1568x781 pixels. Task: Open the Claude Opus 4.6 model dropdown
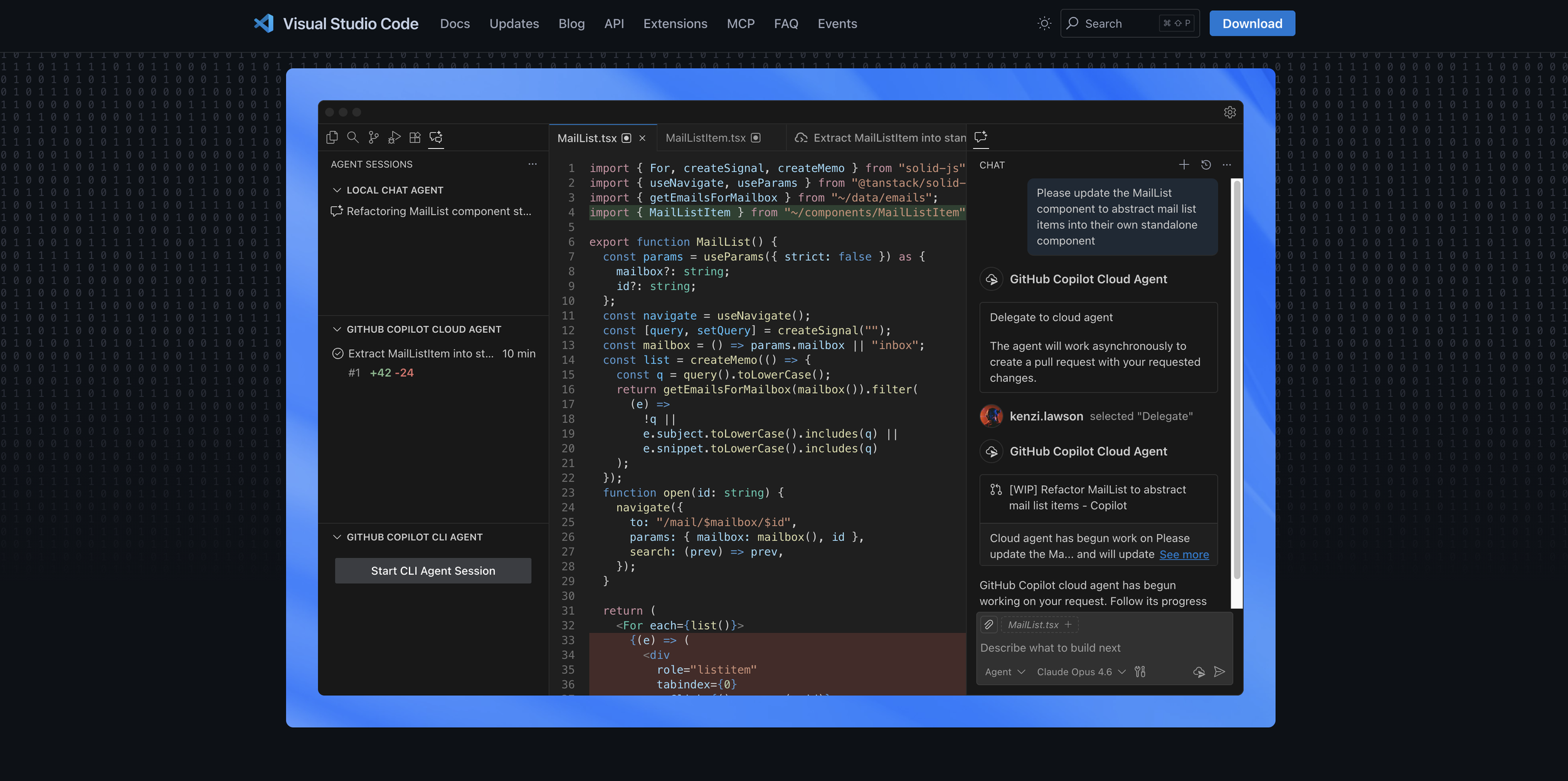pos(1081,672)
